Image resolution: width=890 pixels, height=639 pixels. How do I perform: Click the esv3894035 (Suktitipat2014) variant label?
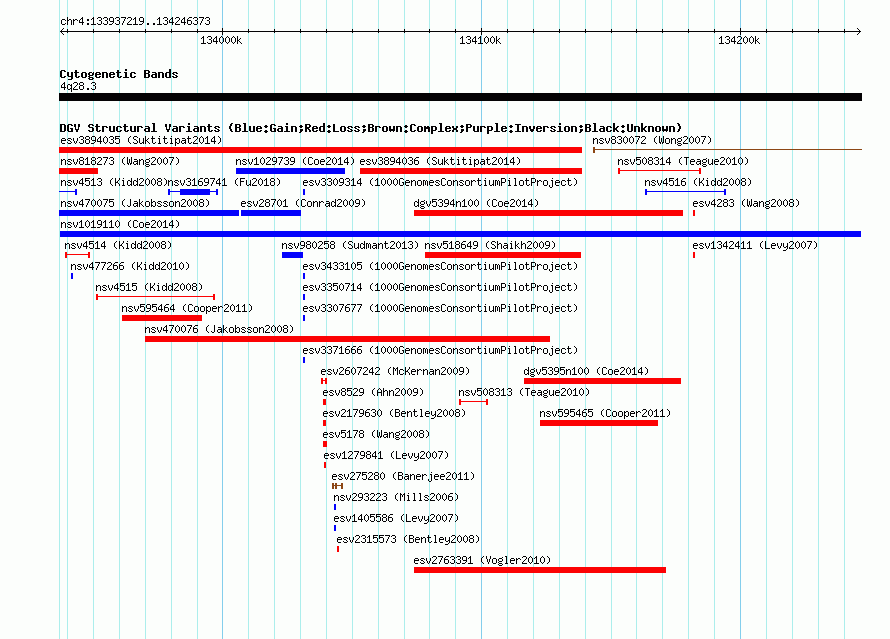pos(141,140)
